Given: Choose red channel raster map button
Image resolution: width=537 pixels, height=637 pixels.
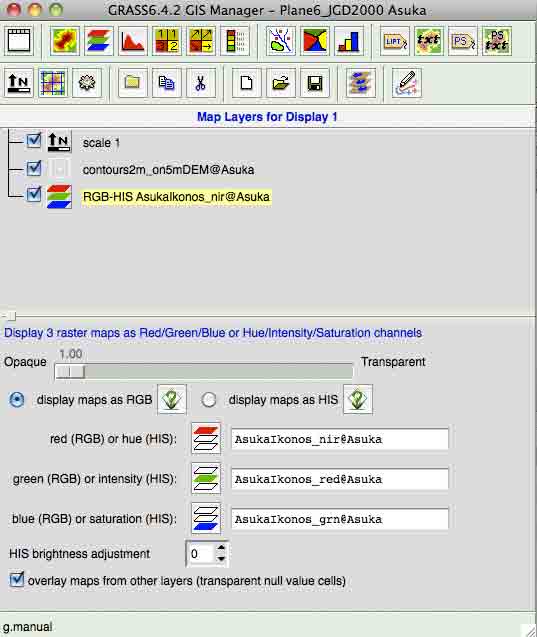Looking at the screenshot, I should click(x=206, y=438).
